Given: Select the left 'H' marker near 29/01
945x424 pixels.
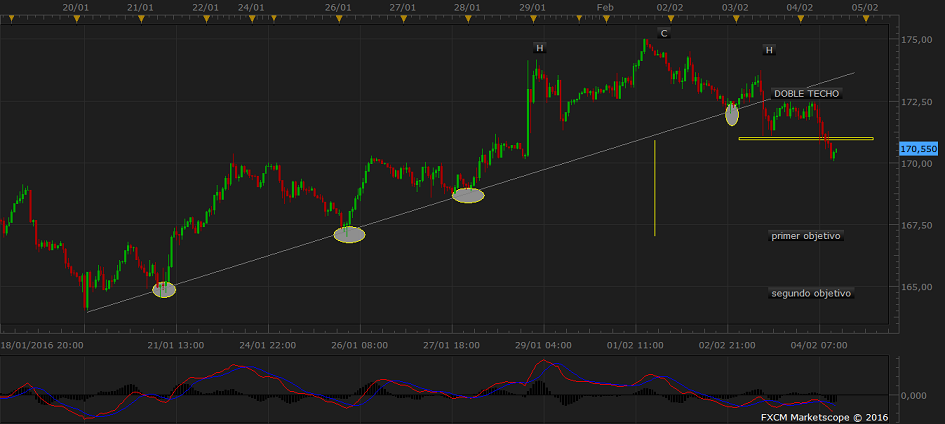Looking at the screenshot, I should [539, 48].
